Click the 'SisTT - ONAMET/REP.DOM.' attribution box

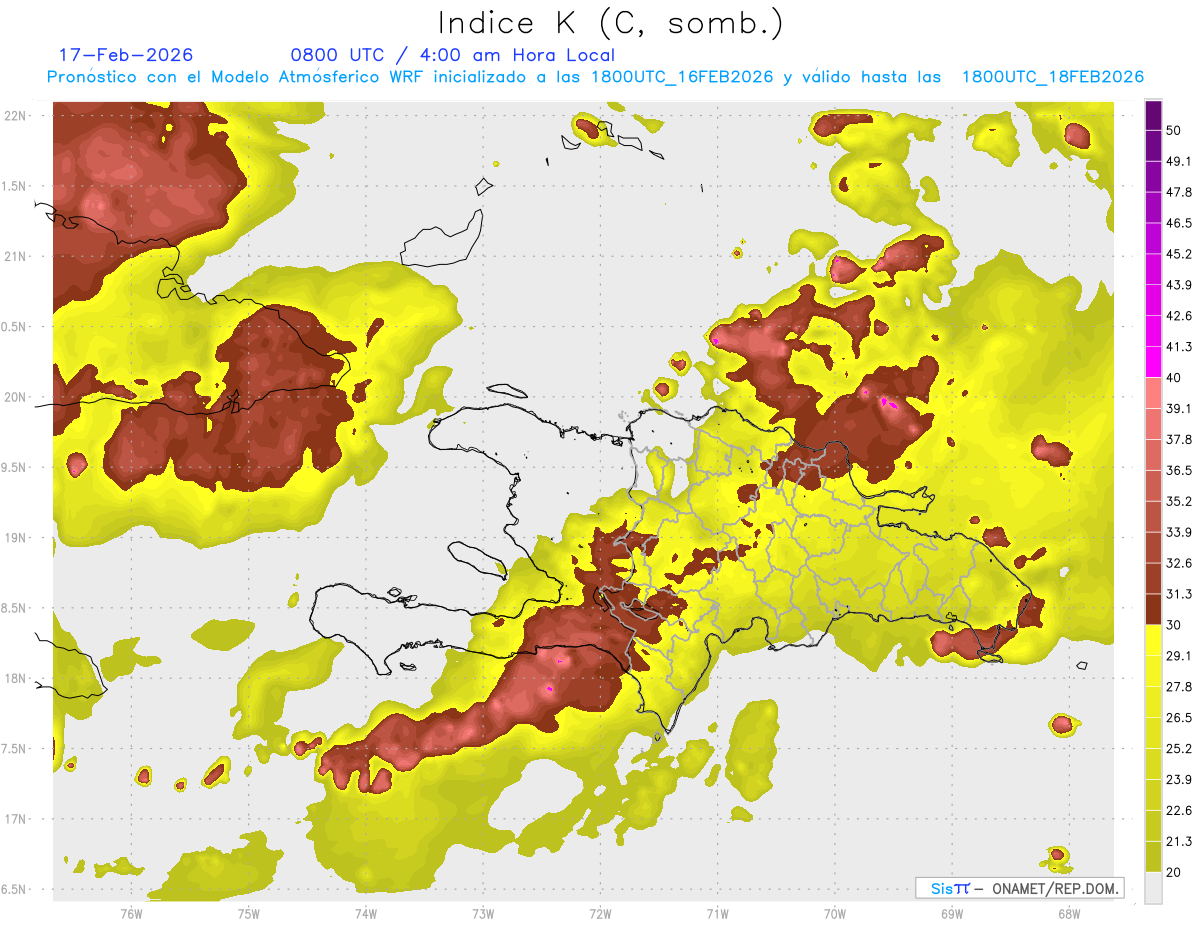coord(1019,888)
